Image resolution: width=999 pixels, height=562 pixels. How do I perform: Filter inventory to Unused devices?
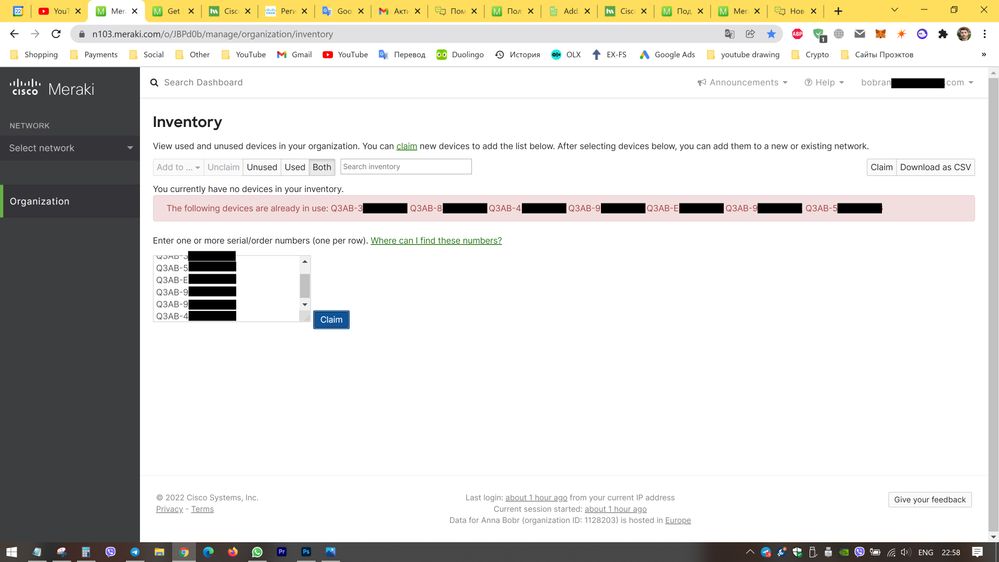[x=262, y=167]
